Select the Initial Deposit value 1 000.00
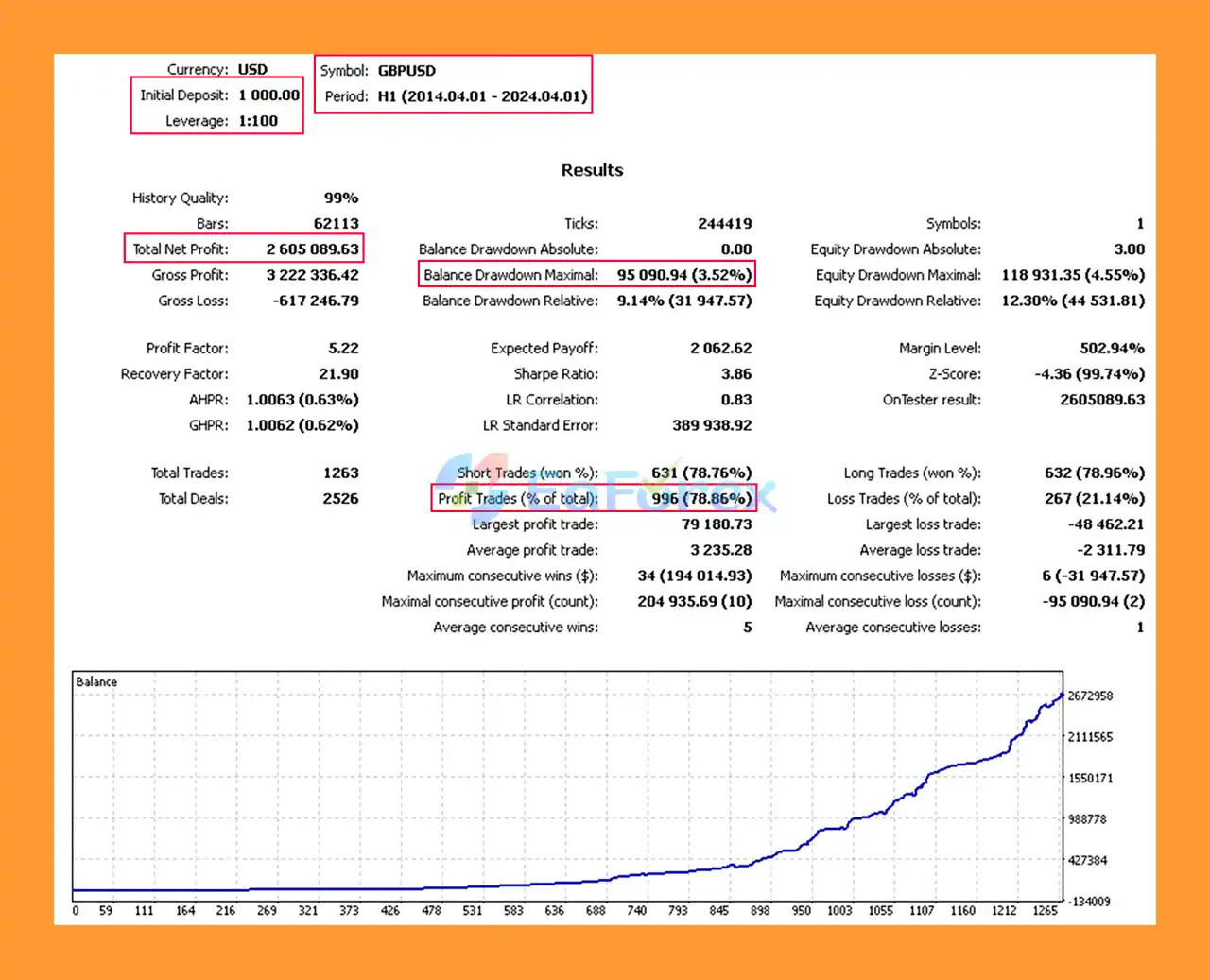 (268, 95)
